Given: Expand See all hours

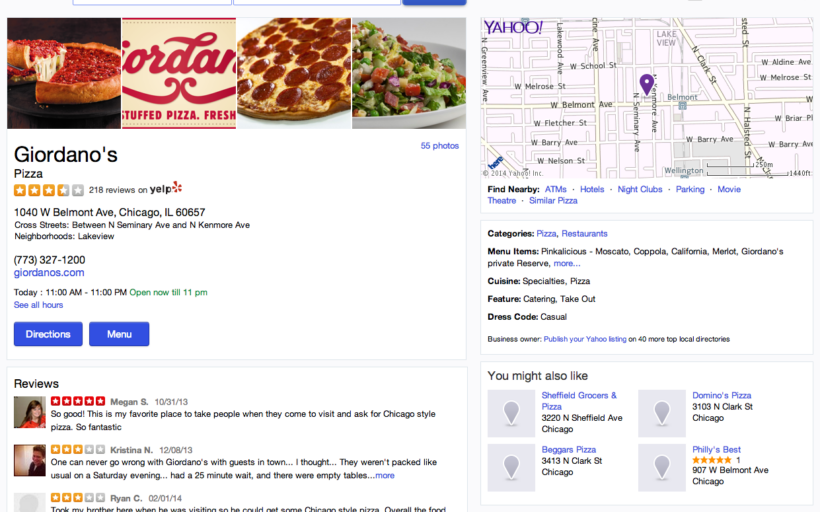Looking at the screenshot, I should coord(38,305).
